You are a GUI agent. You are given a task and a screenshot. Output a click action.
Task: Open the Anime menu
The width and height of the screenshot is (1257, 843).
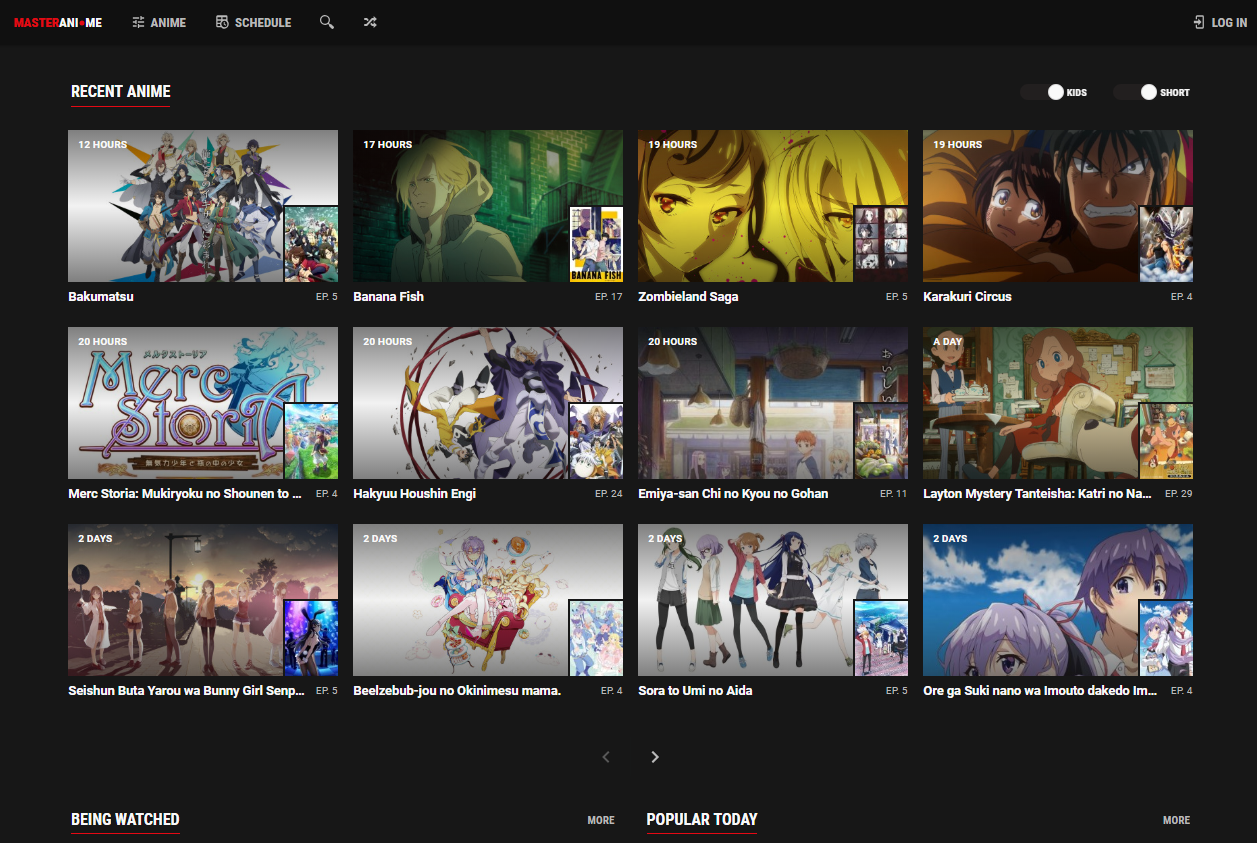[159, 22]
